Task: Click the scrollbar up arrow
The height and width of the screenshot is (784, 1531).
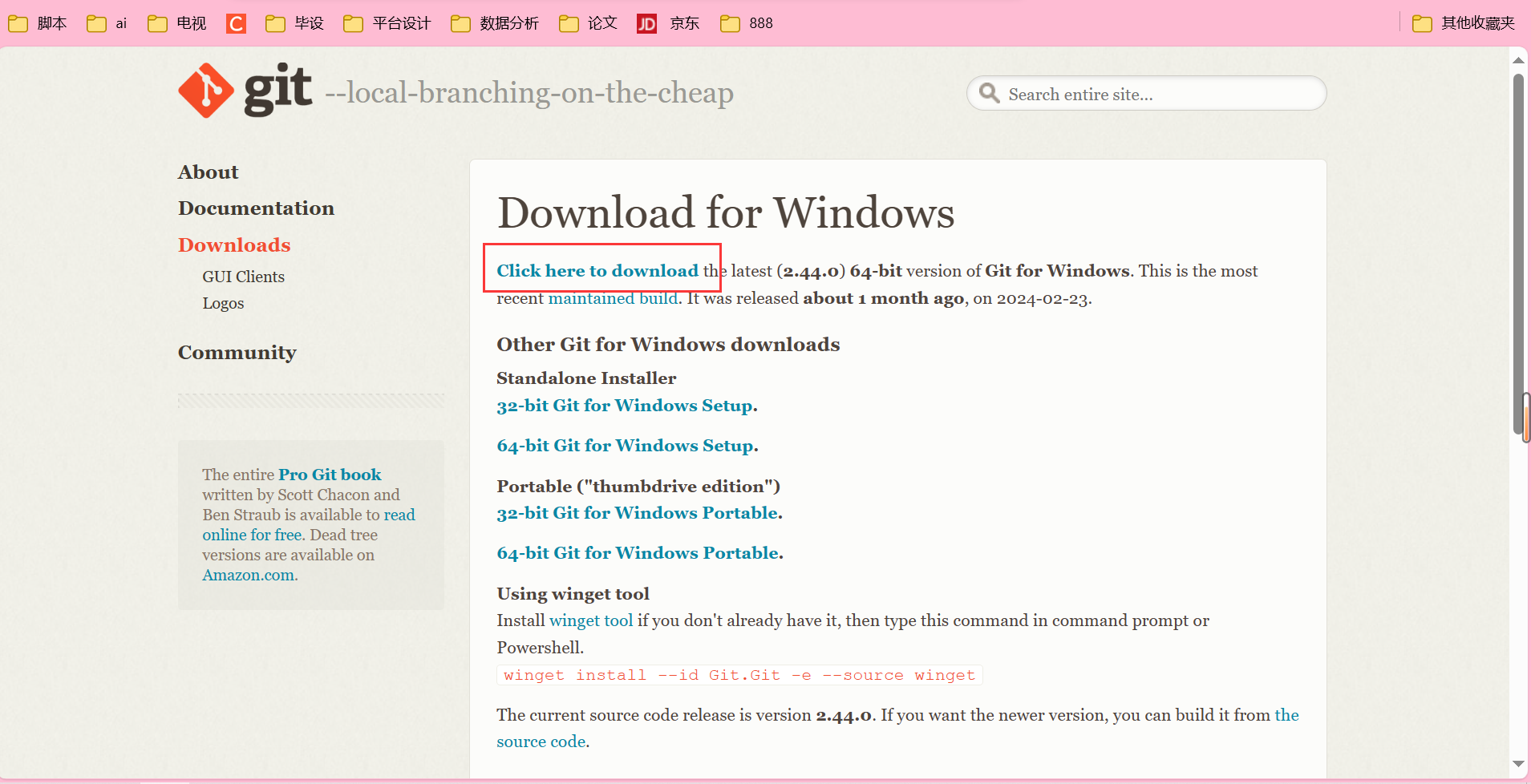Action: click(x=1518, y=60)
